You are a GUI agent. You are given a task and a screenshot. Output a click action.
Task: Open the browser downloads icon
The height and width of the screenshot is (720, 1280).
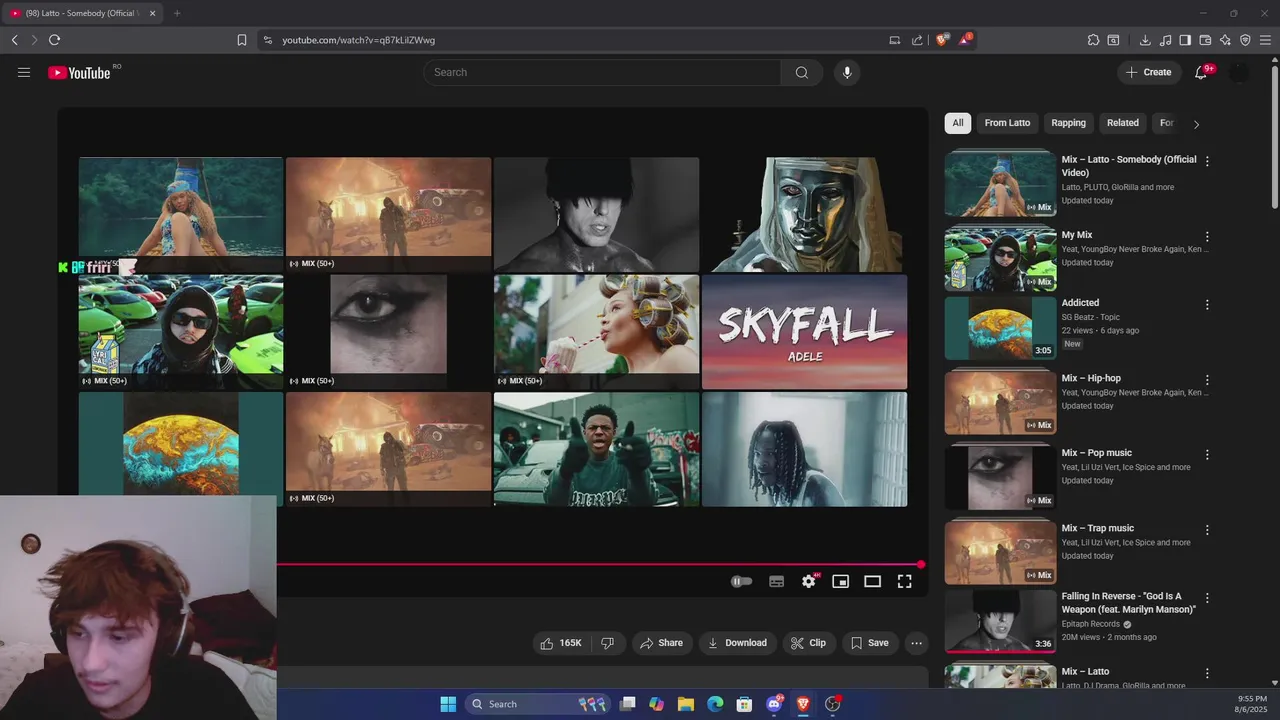click(1145, 40)
